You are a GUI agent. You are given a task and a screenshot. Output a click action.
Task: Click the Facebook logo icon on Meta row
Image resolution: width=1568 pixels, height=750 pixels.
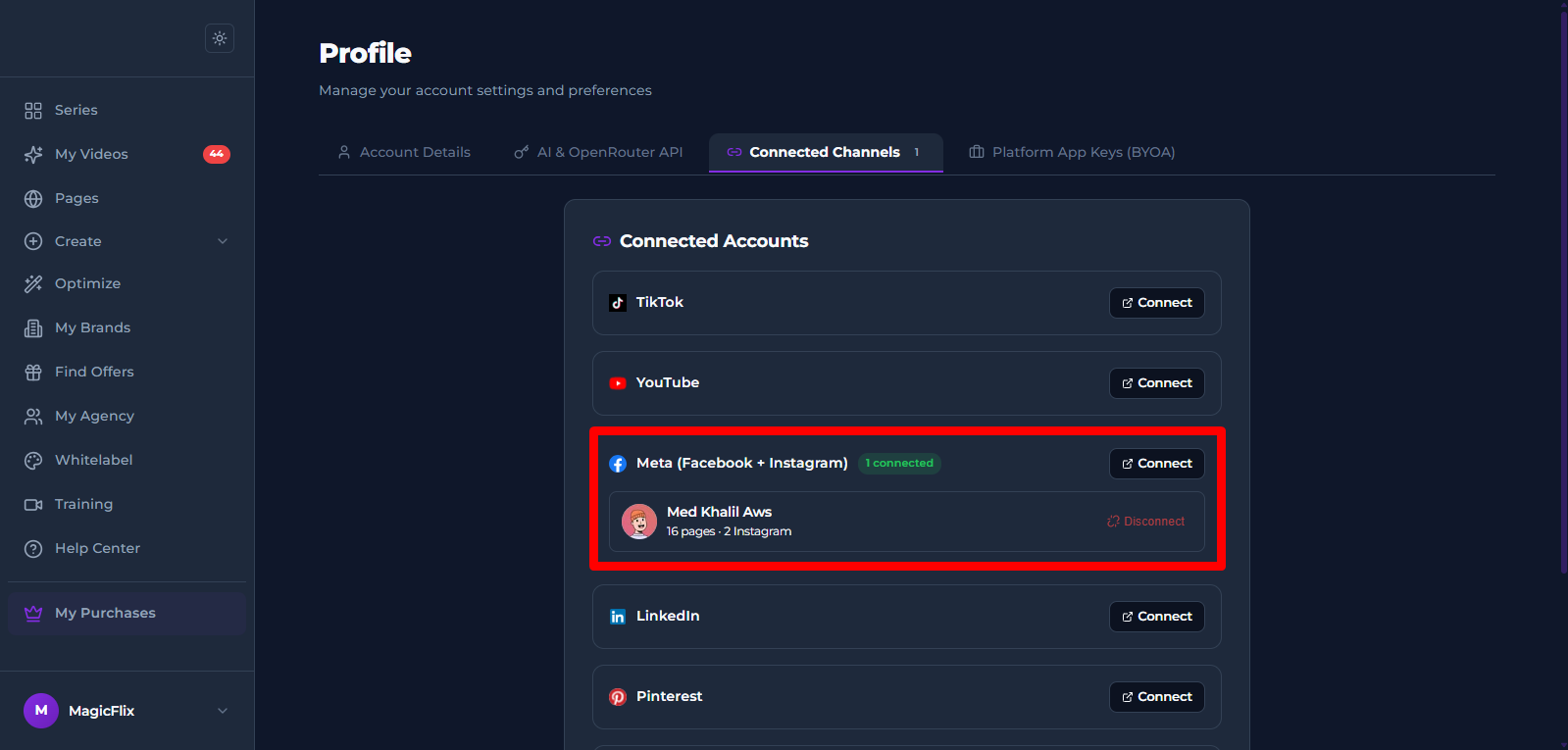618,464
